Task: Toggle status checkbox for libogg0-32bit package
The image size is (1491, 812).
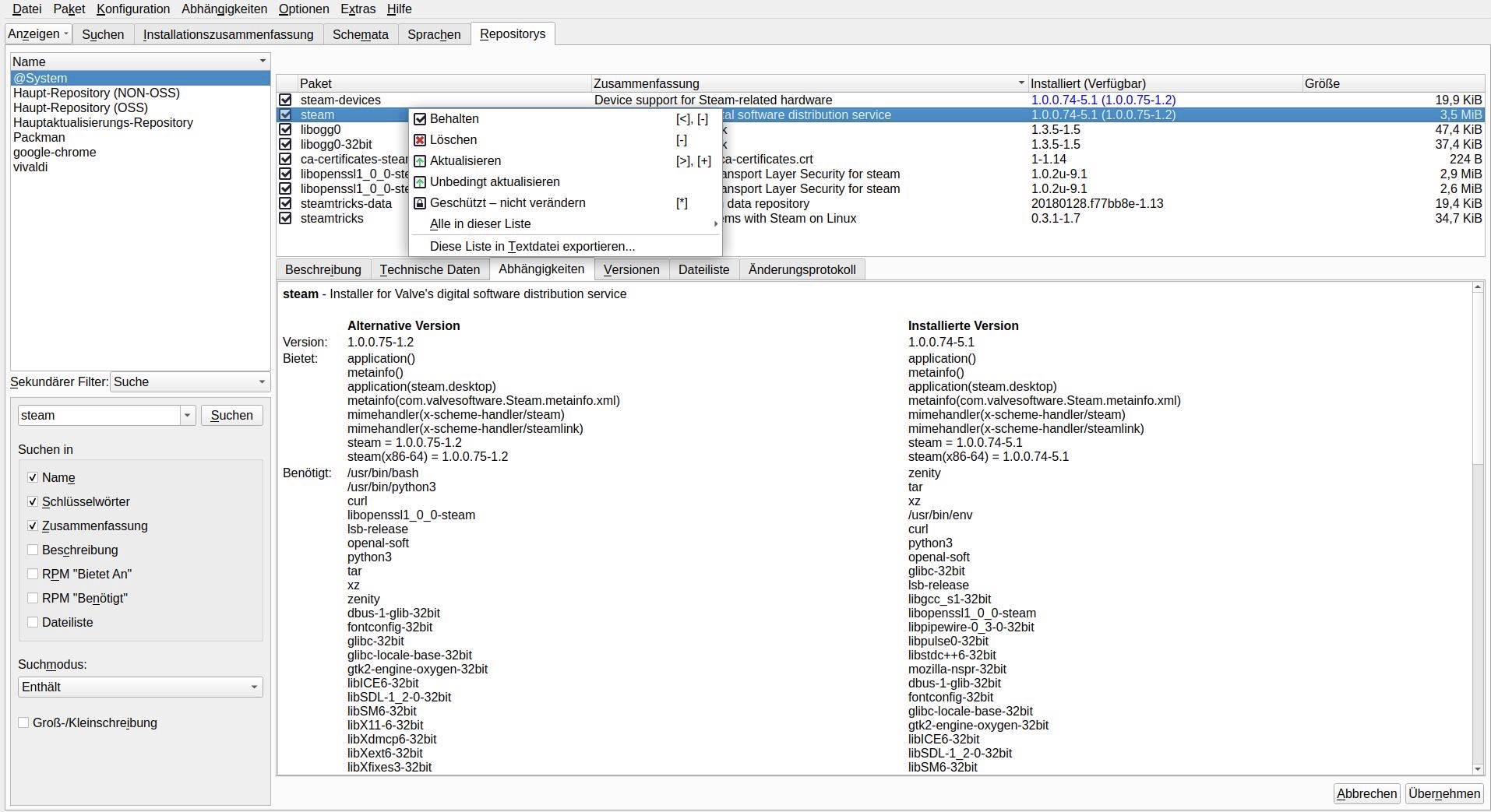Action: tap(286, 144)
